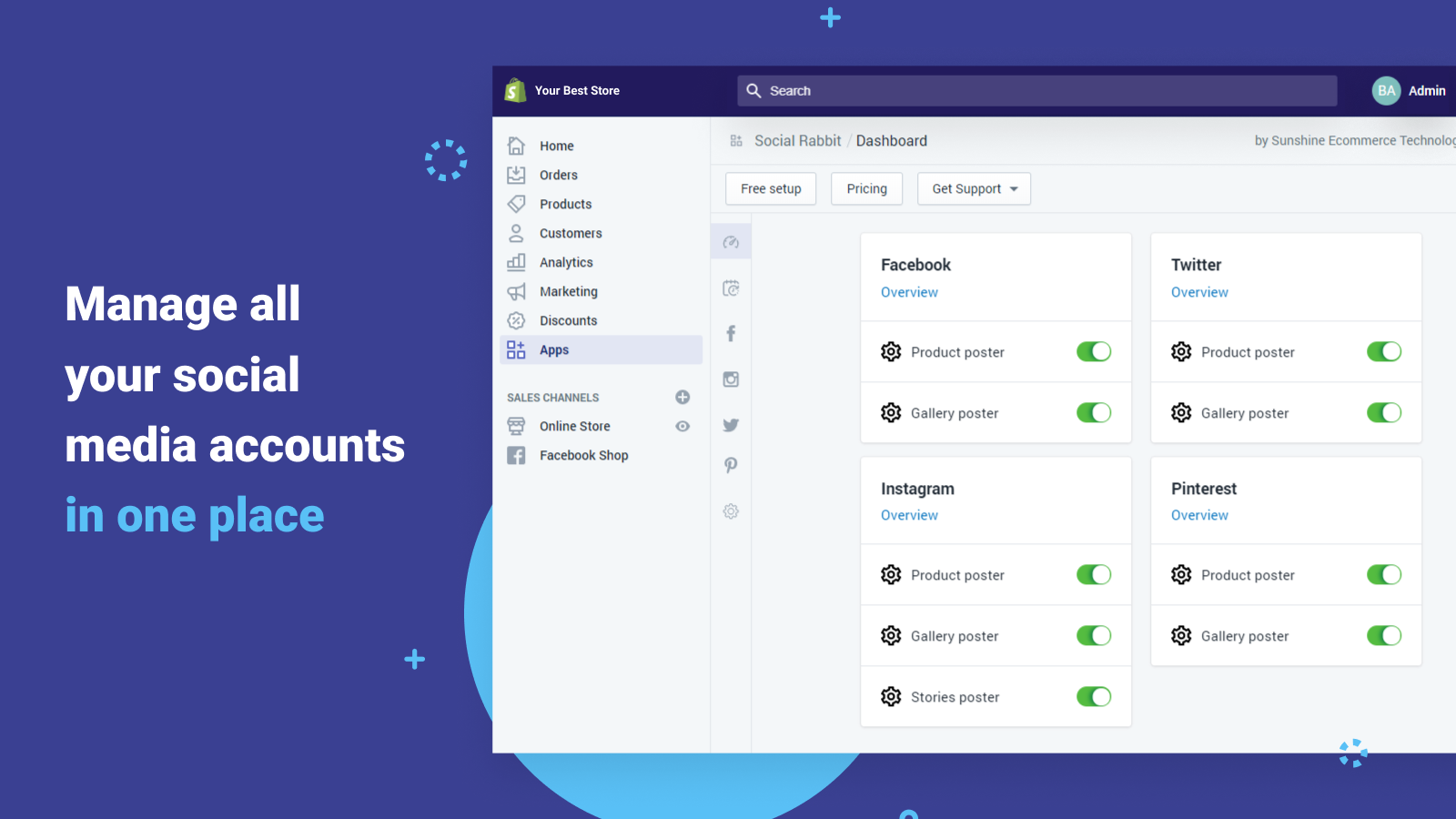
Task: Disable the Facebook Product poster toggle
Action: (1093, 352)
